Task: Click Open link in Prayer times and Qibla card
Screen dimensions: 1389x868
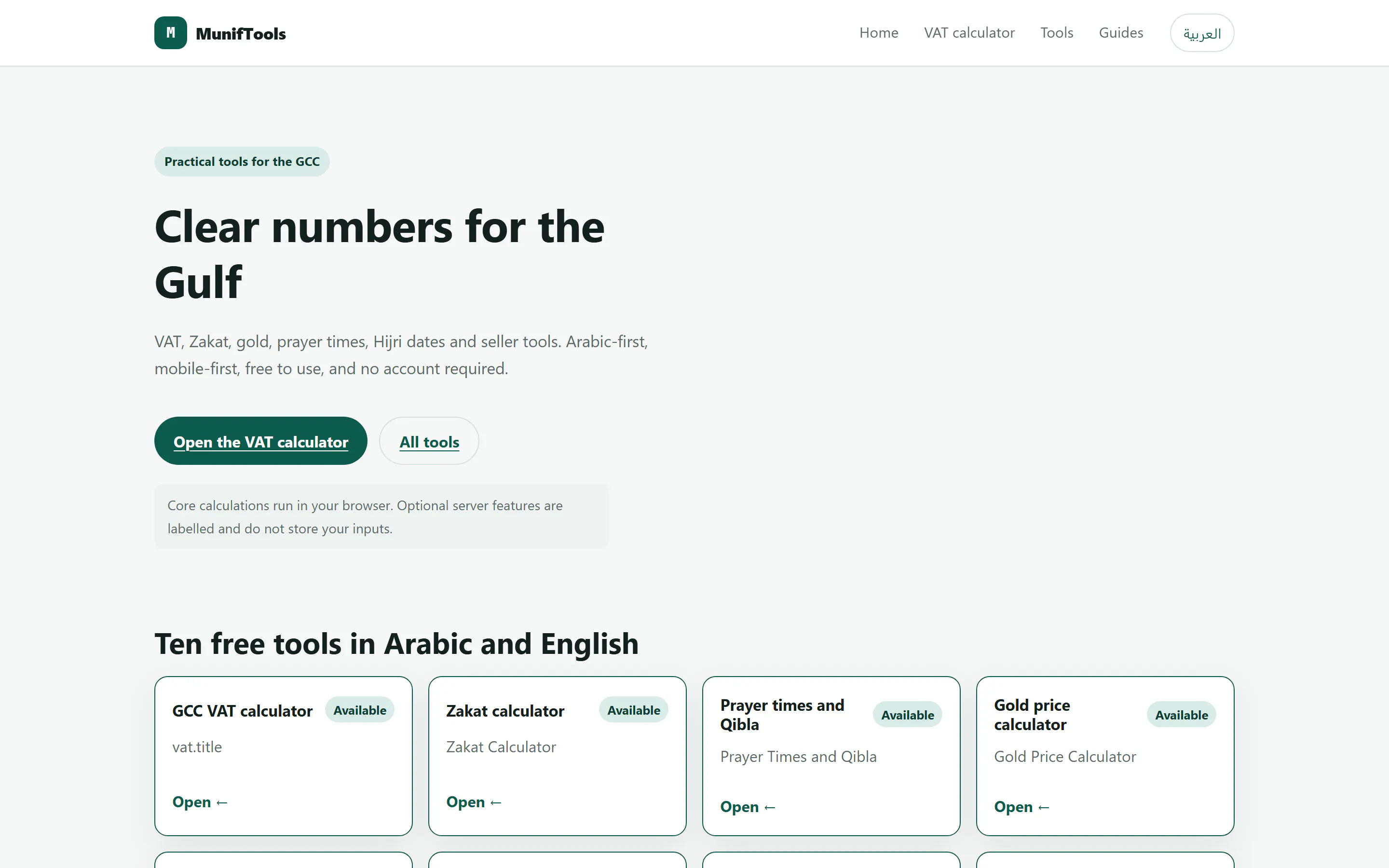Action: point(748,807)
